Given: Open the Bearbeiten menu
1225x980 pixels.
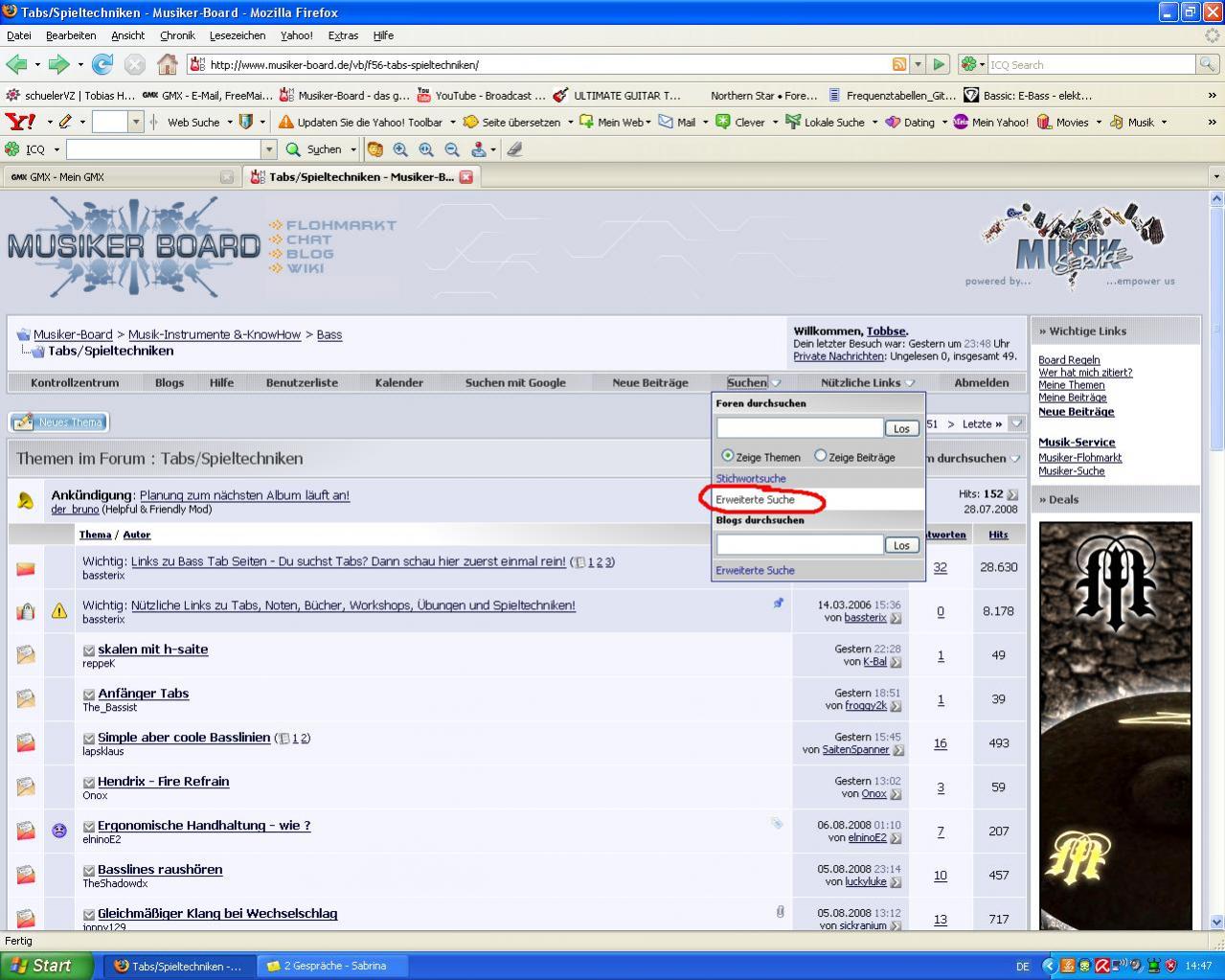Looking at the screenshot, I should coord(71,35).
